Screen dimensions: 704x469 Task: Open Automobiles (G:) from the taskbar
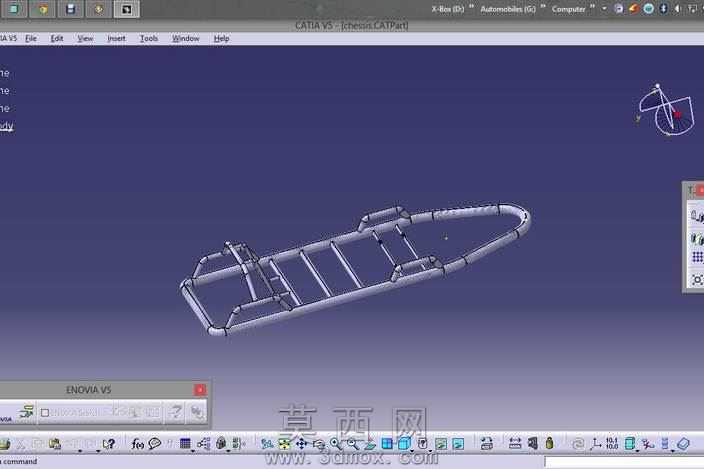point(508,9)
